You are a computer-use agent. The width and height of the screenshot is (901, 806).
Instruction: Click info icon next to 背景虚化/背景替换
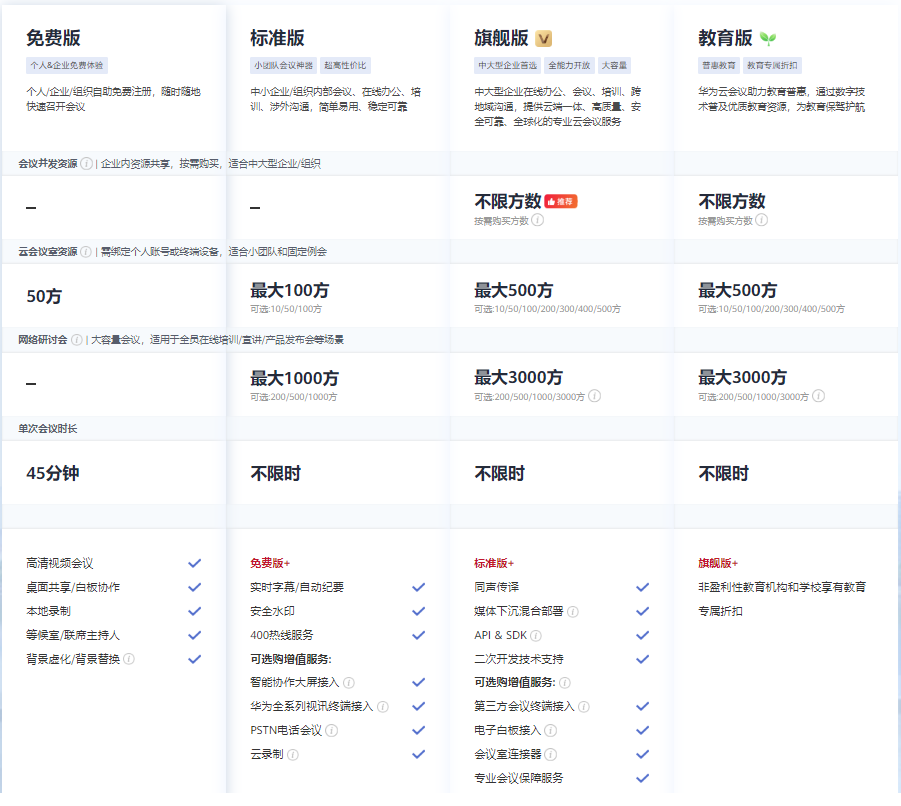(x=129, y=659)
